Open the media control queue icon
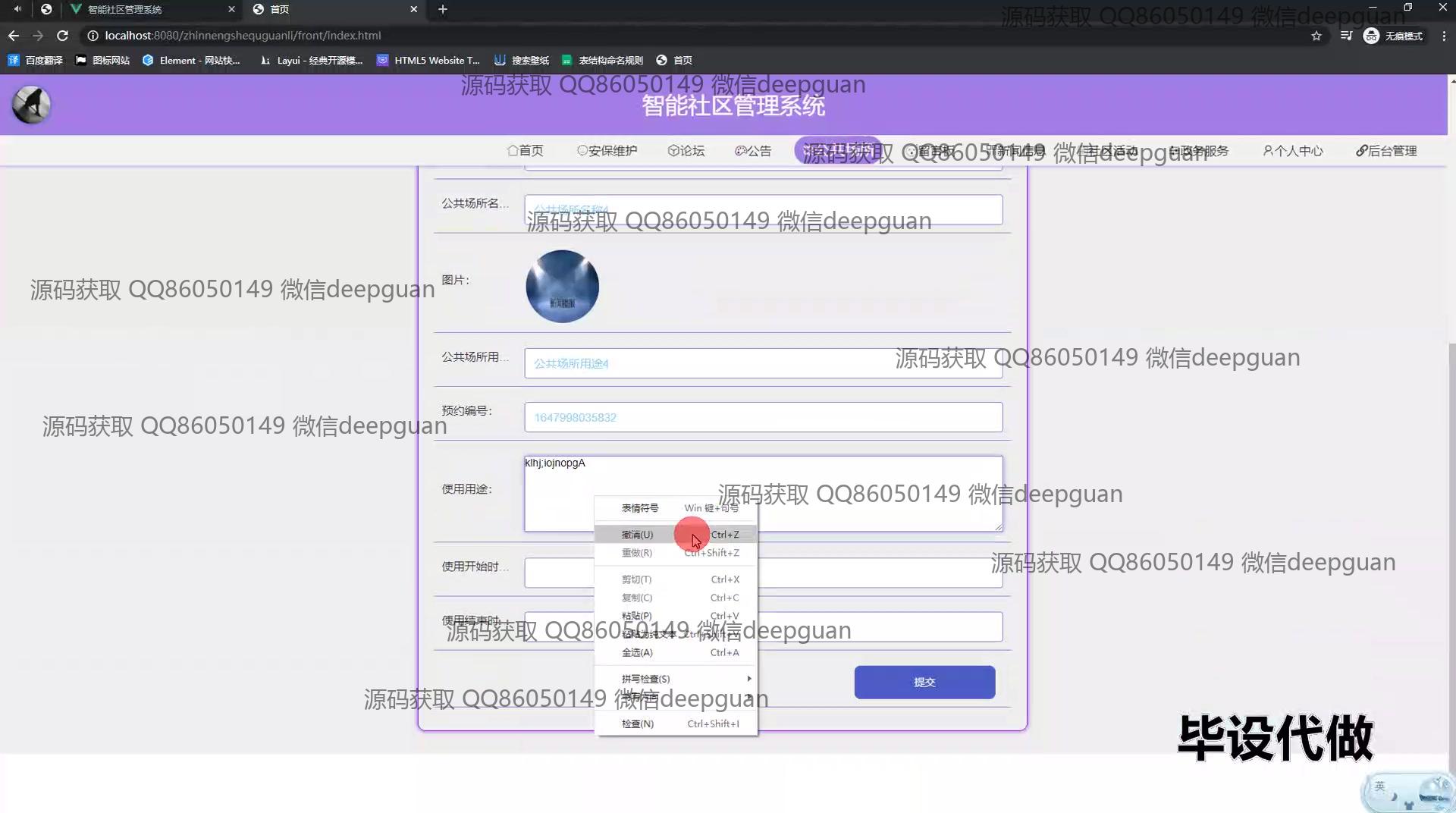Image resolution: width=1456 pixels, height=813 pixels. click(x=1346, y=36)
